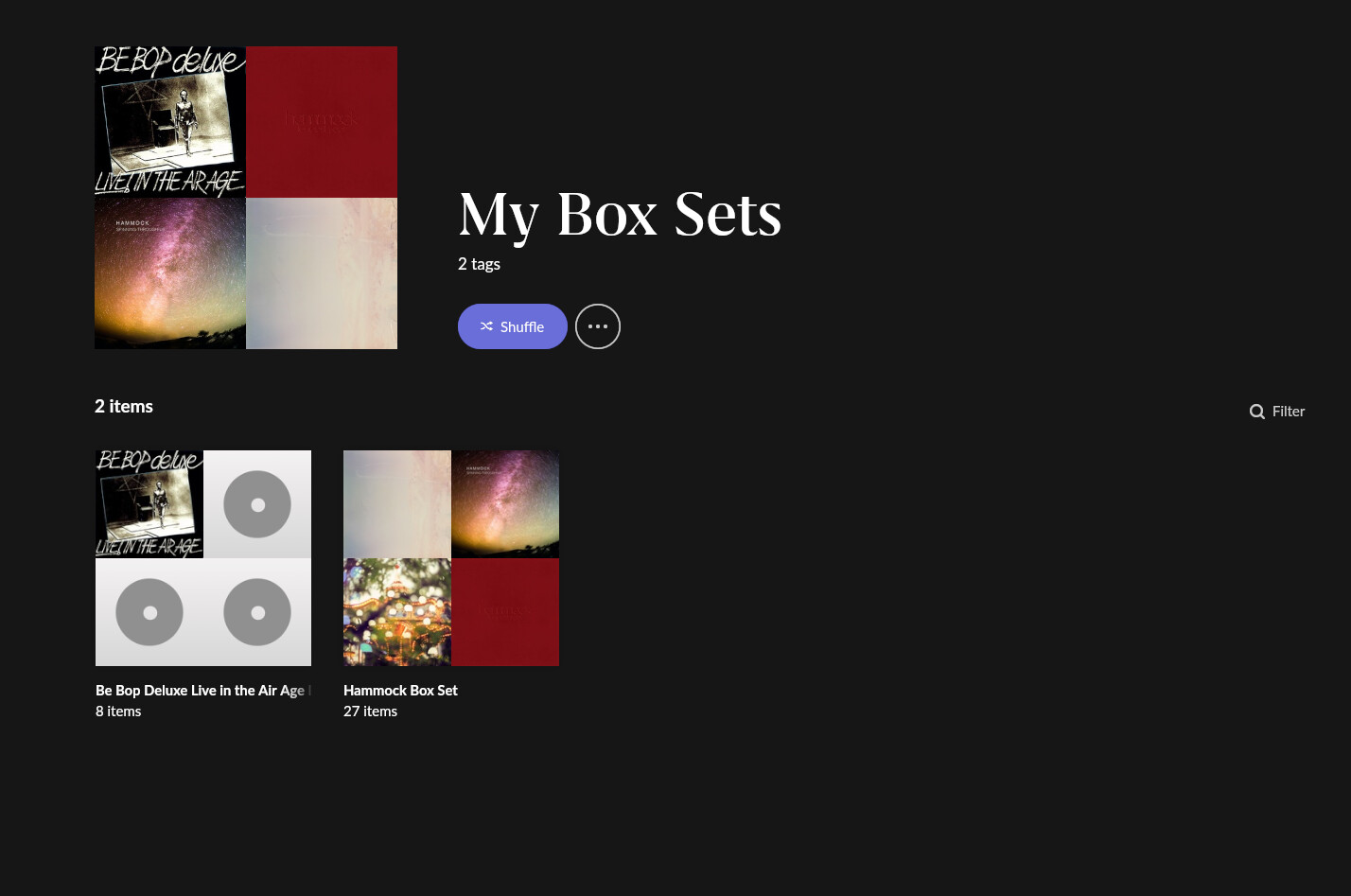
Task: Click the top-right disc placeholder in the first item
Action: click(x=257, y=504)
